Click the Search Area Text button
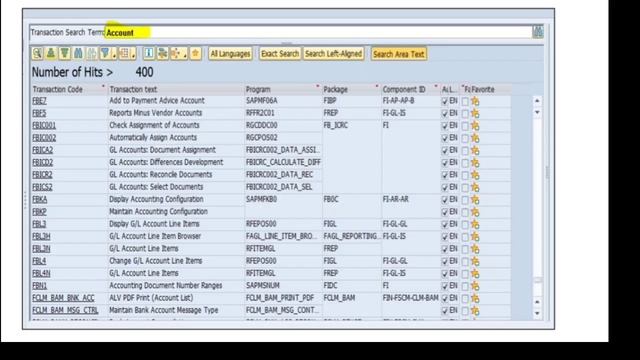This screenshot has height=360, width=640. (x=399, y=54)
